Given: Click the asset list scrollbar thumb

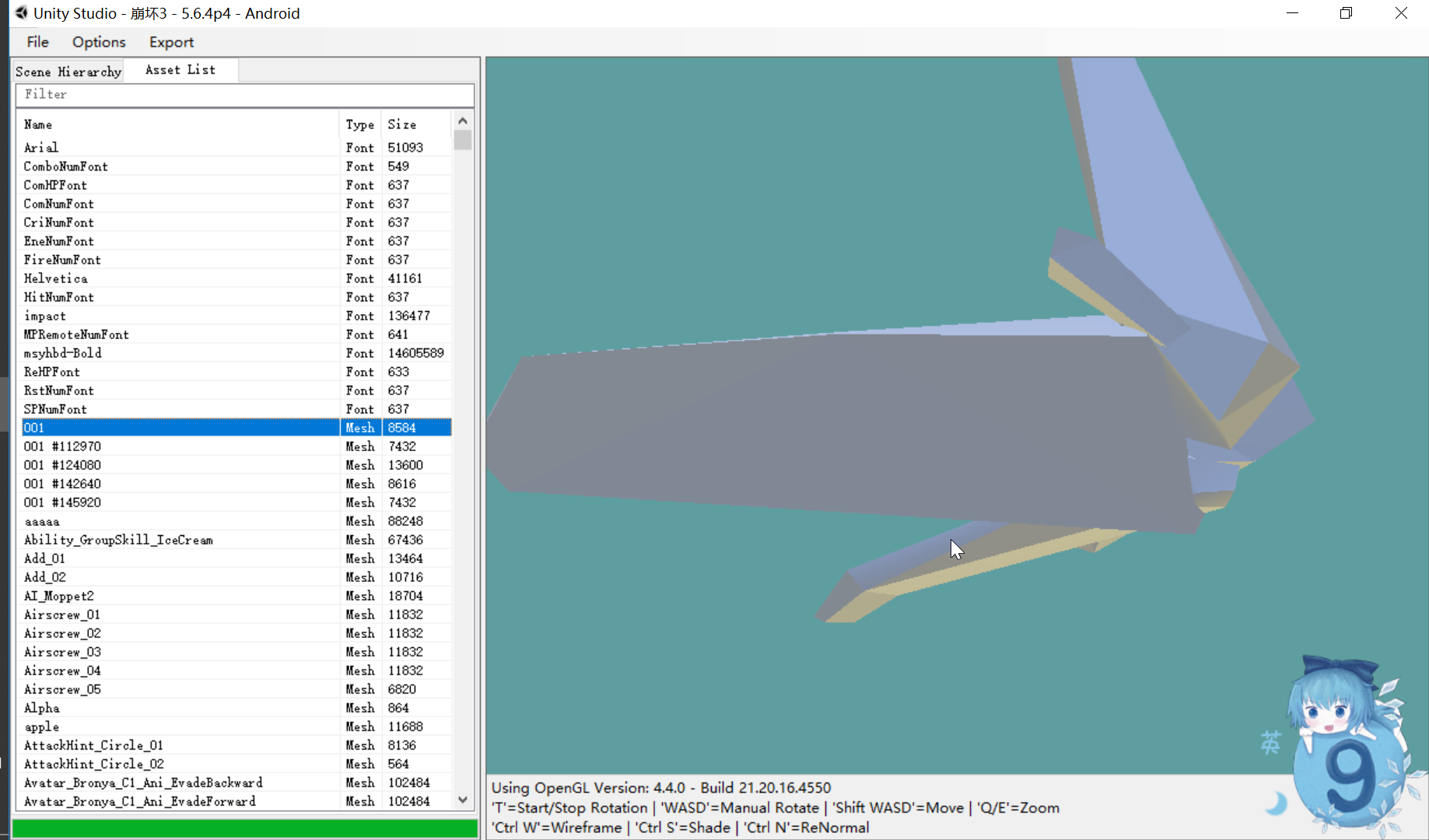Looking at the screenshot, I should 463,140.
